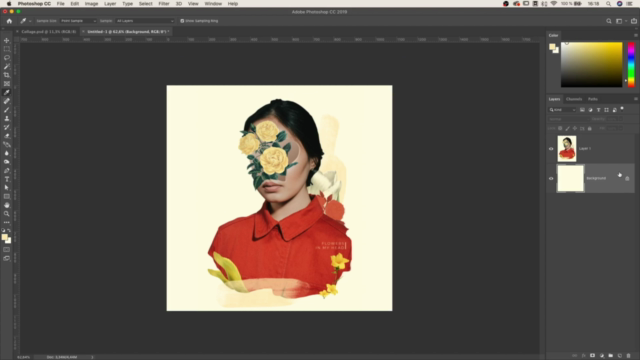
Task: Select the Move tool
Action: 7,40
